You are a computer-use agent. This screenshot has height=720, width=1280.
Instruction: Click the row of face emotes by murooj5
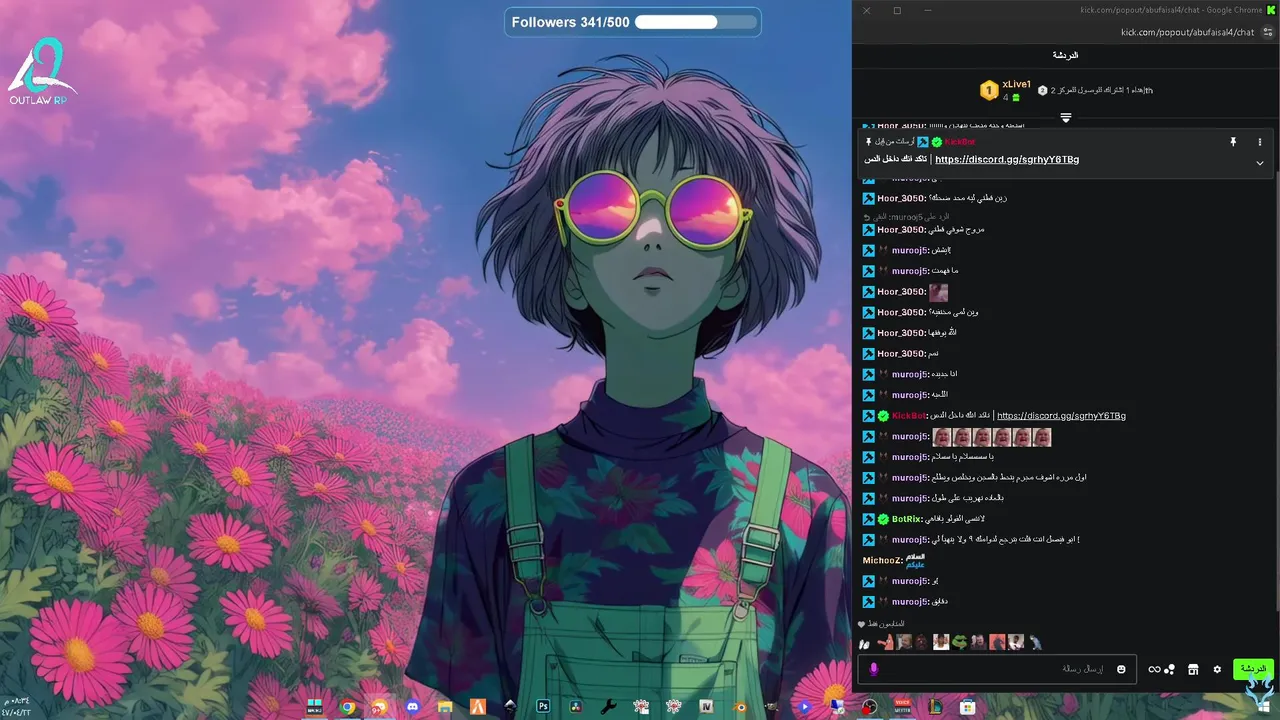click(991, 436)
